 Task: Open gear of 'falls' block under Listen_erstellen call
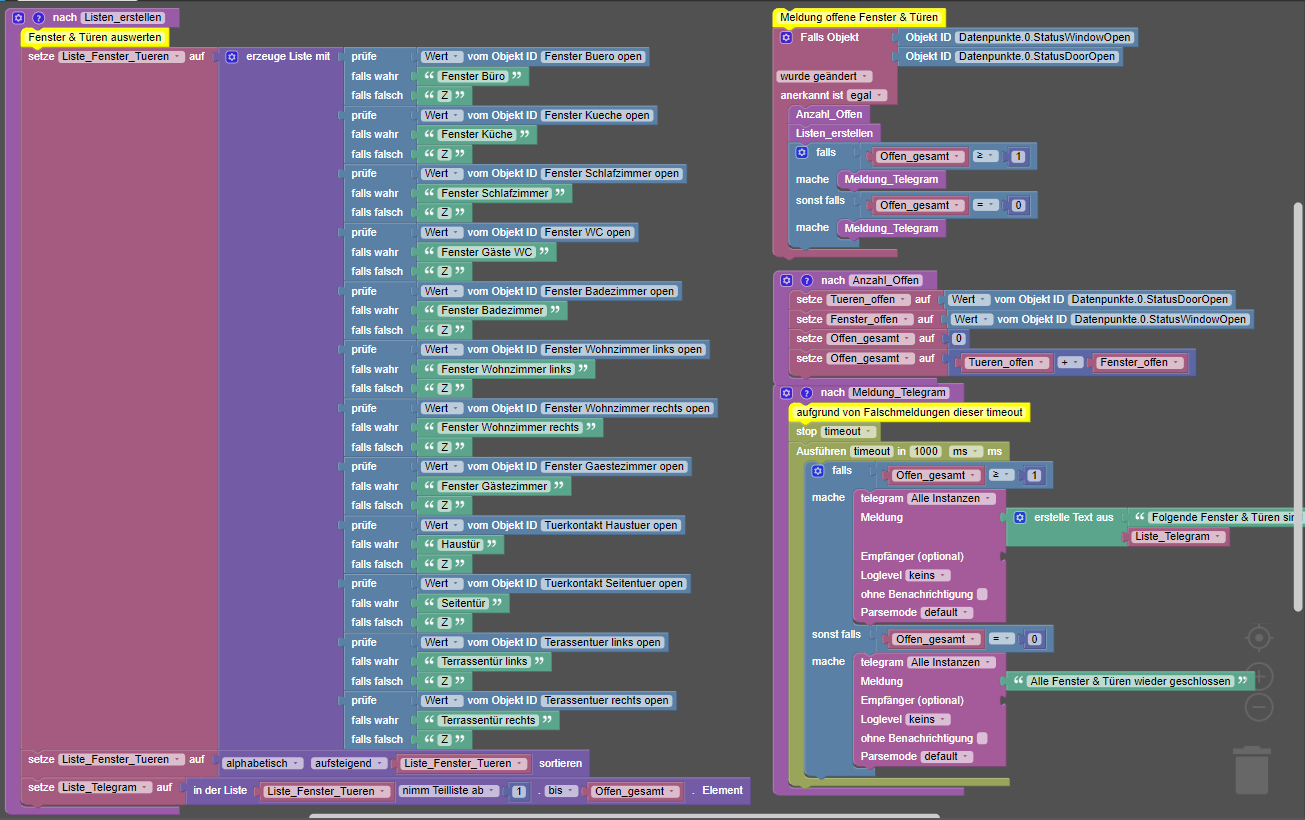coord(801,152)
